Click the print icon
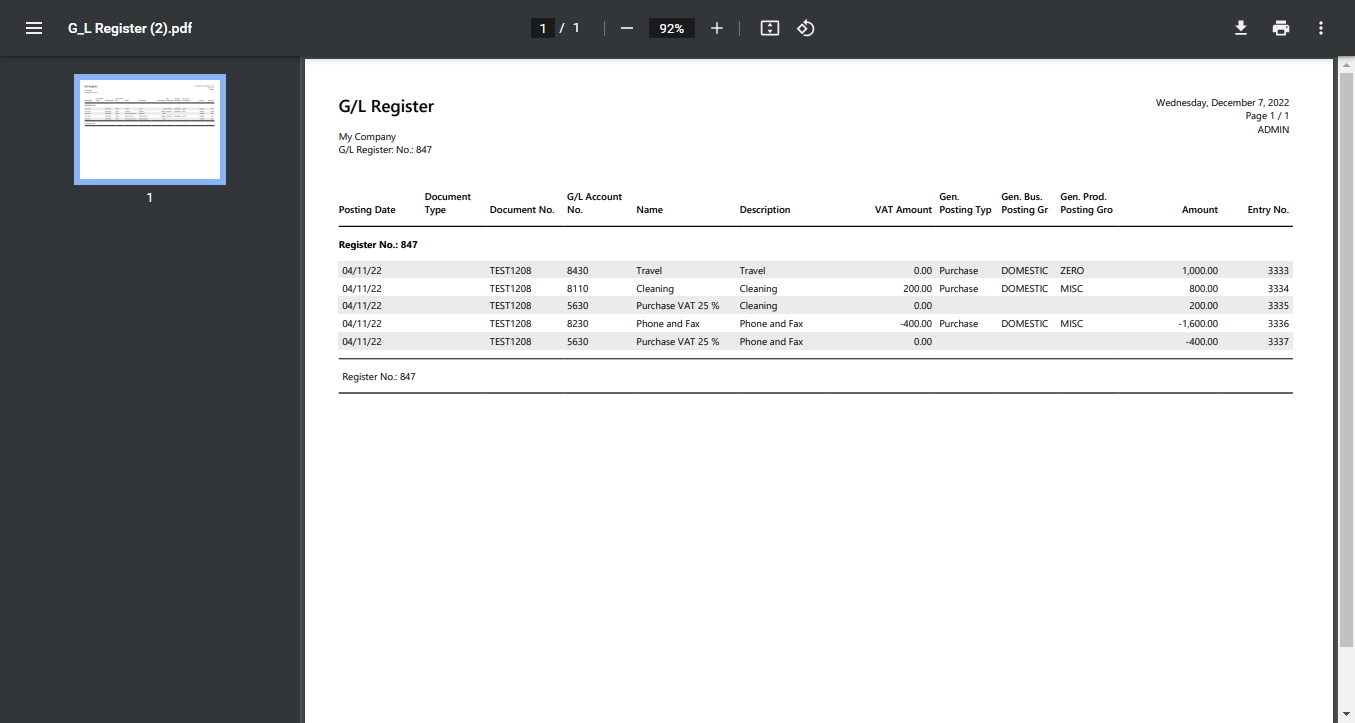 point(1280,28)
